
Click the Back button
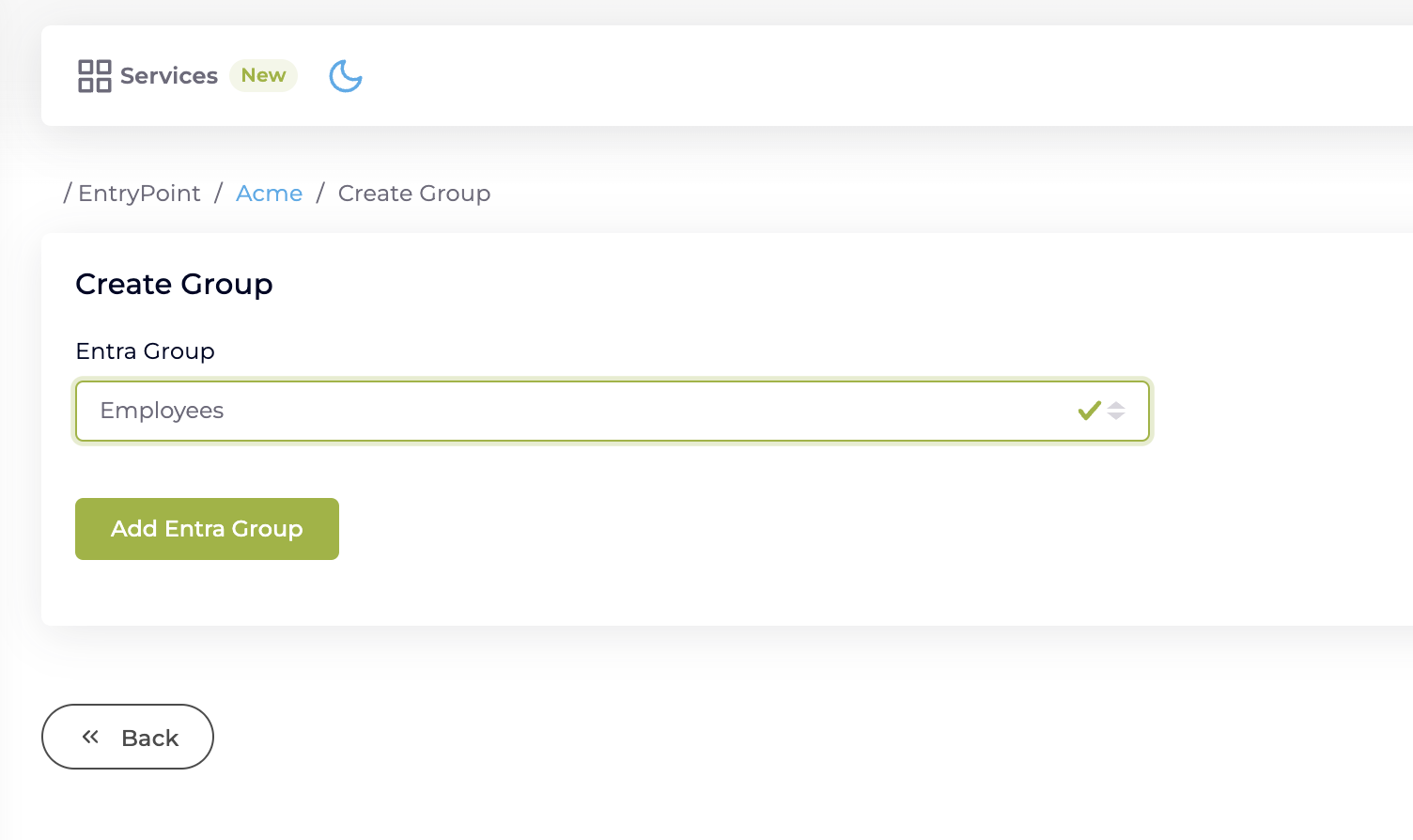tap(128, 738)
